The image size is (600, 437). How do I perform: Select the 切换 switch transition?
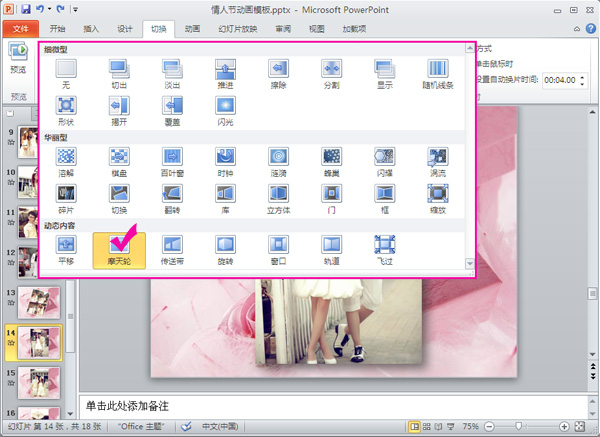(119, 199)
